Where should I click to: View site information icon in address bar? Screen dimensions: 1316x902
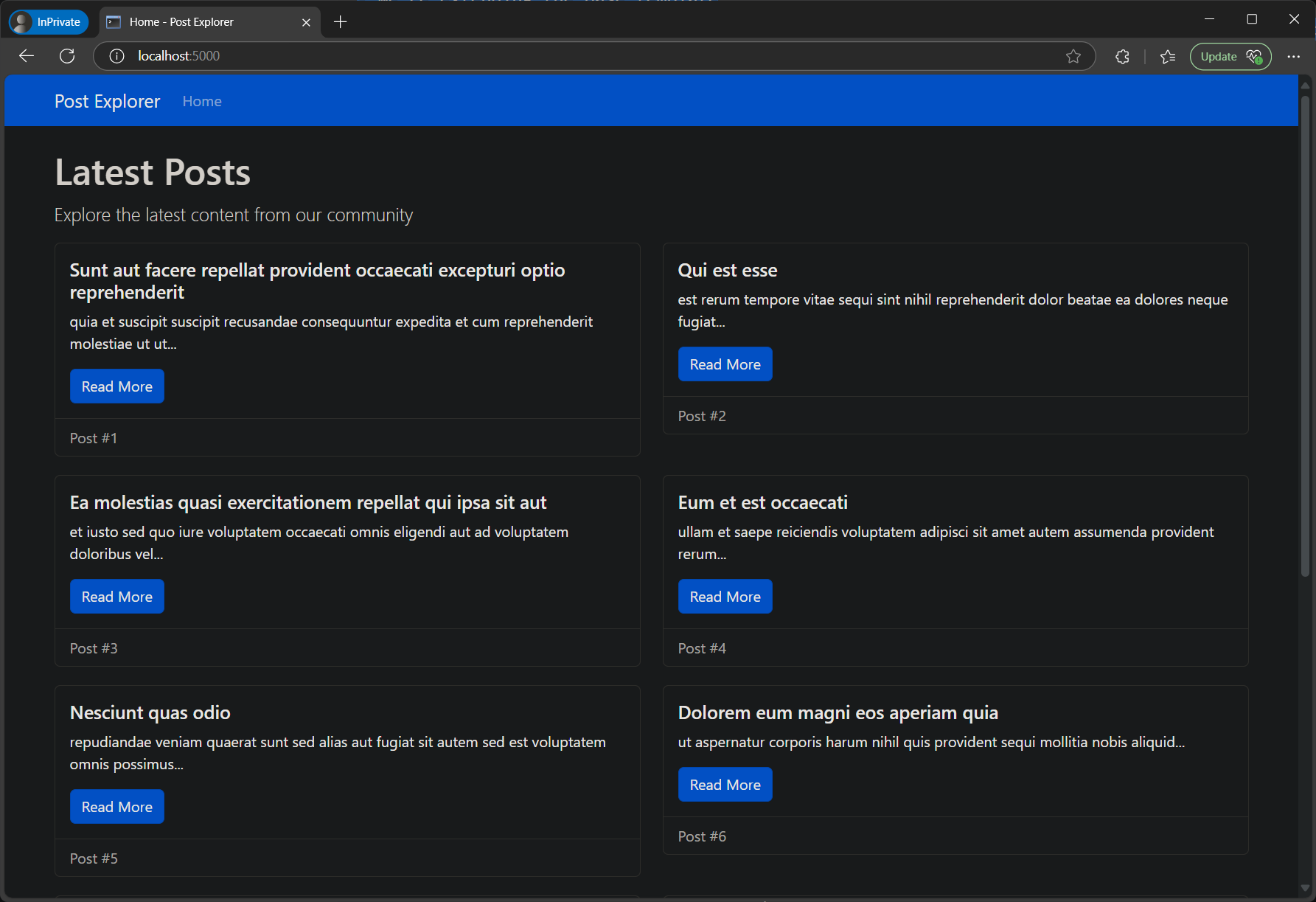click(x=116, y=56)
